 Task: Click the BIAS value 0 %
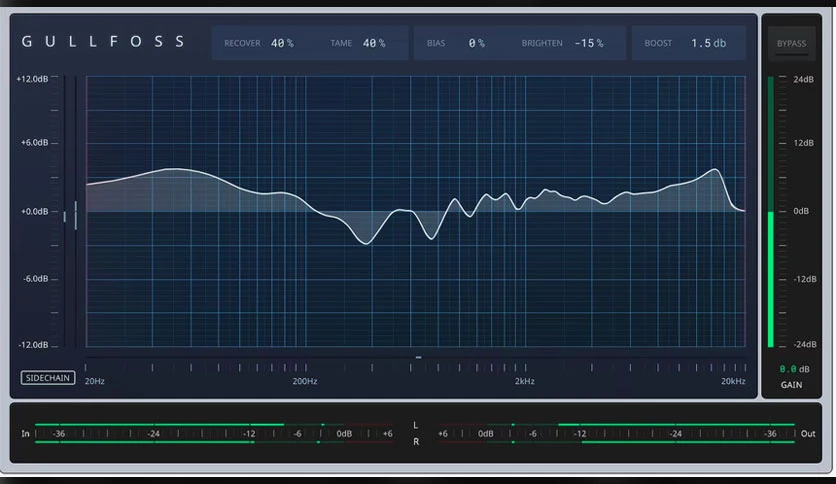point(477,43)
